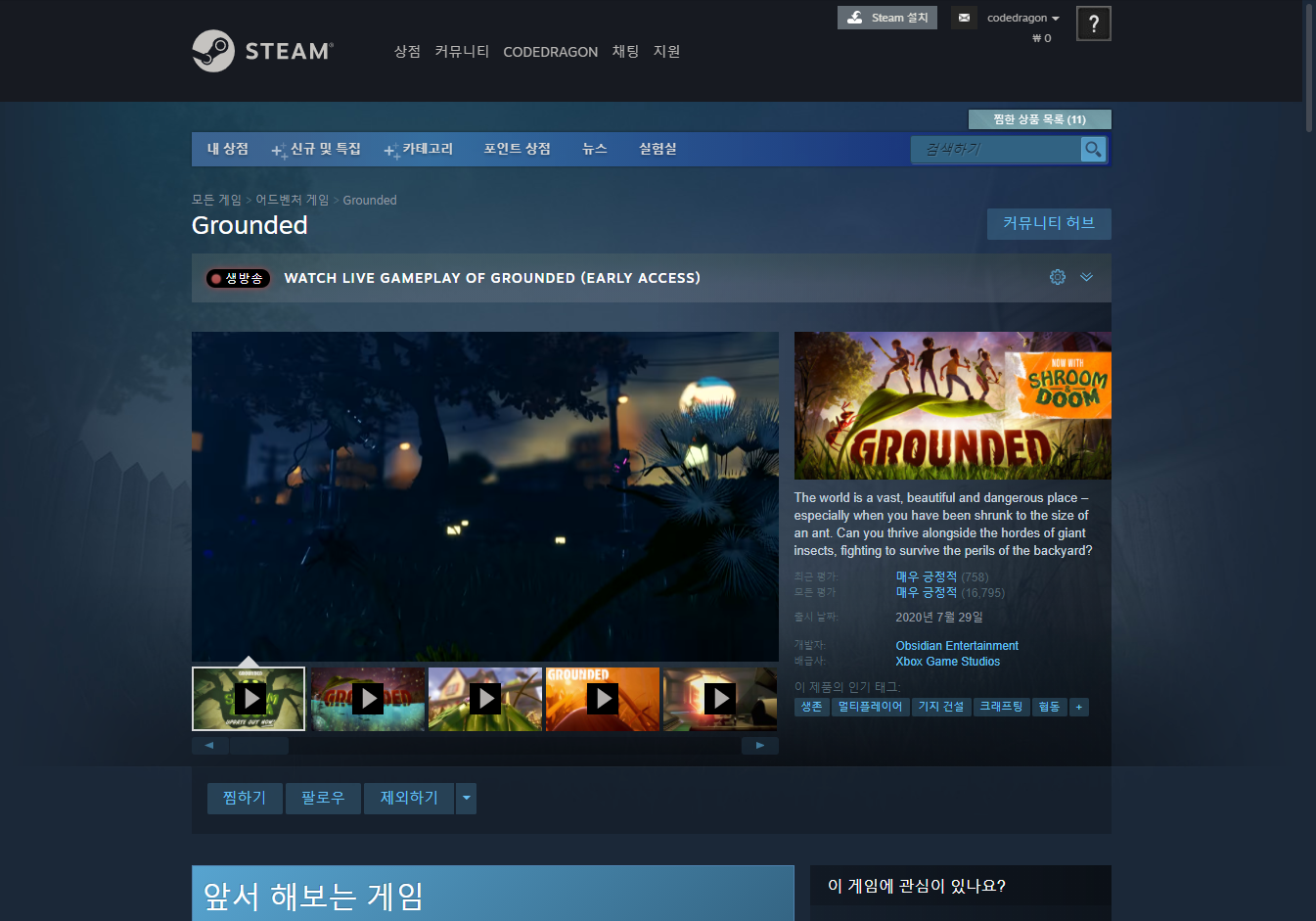Click the 생방송 live badge
This screenshot has width=1316, height=921.
click(x=238, y=278)
